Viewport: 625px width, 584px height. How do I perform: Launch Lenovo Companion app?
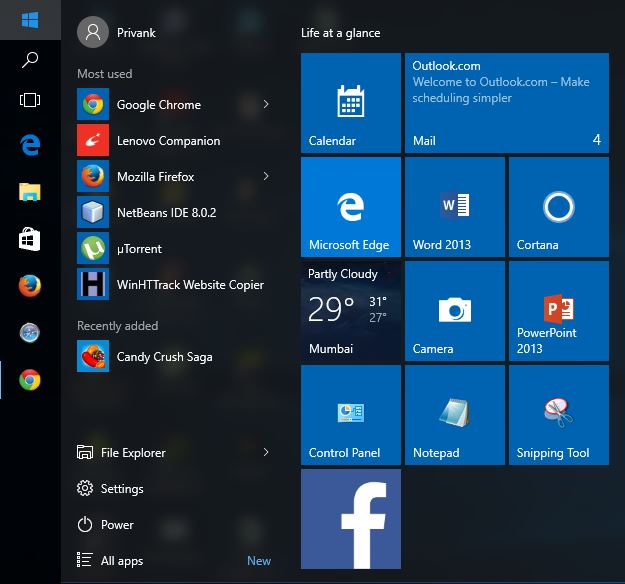coord(175,140)
